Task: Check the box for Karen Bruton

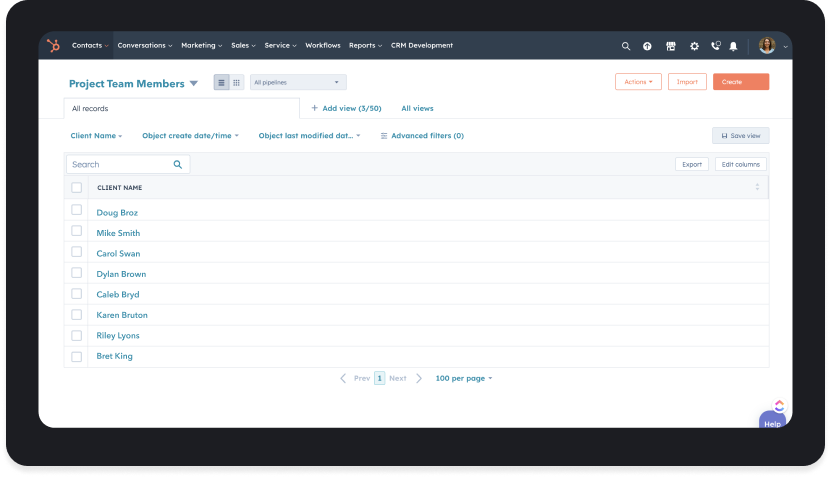Action: tap(77, 315)
